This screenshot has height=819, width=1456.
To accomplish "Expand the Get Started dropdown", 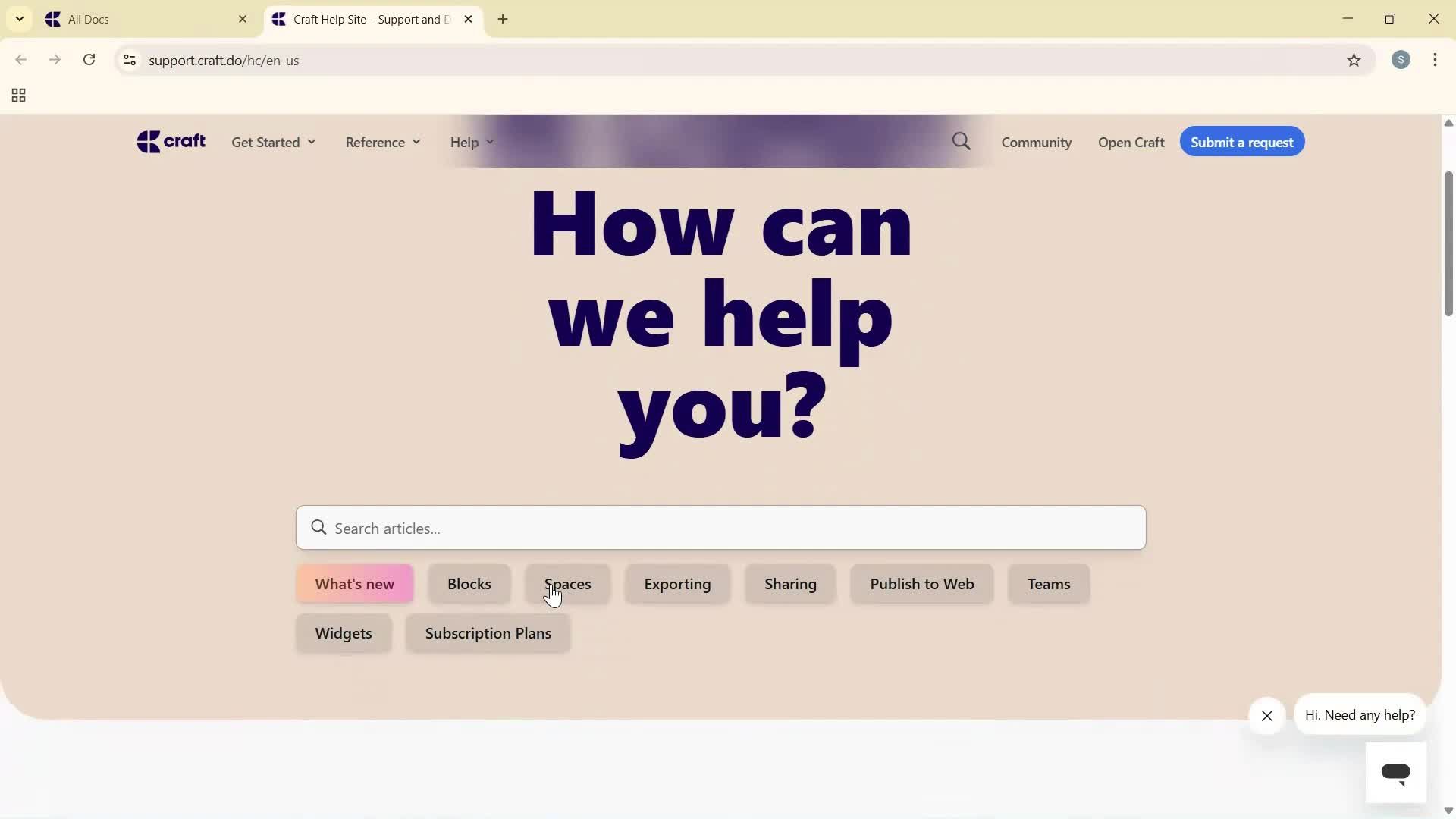I will 273,142.
